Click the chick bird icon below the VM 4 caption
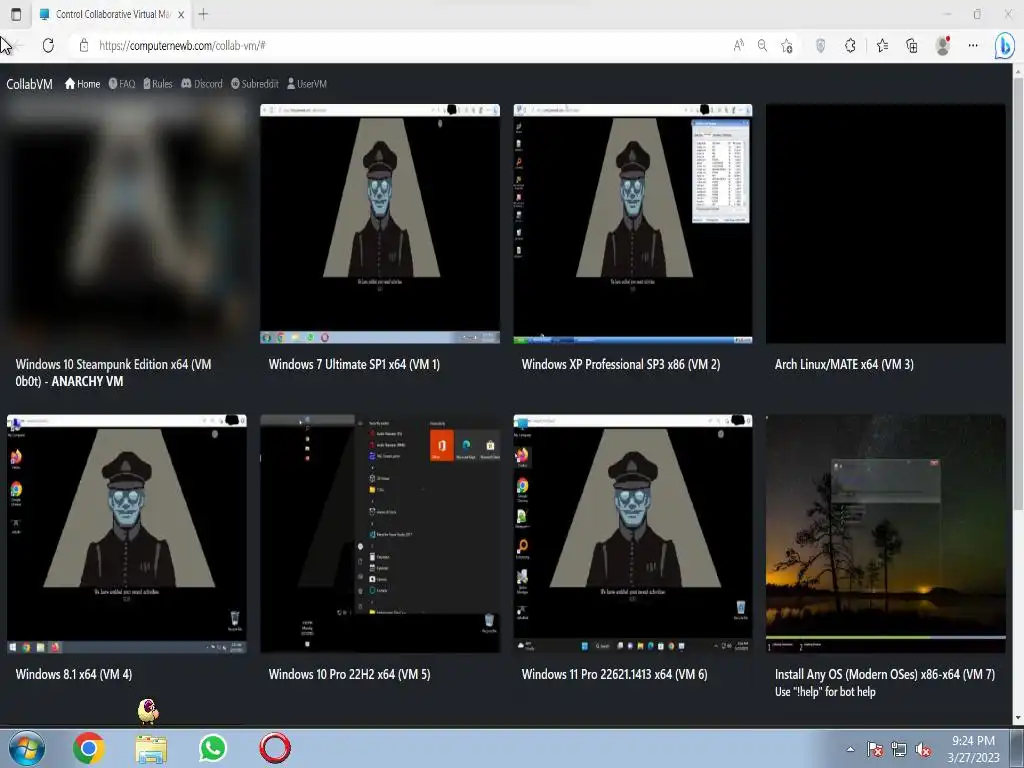The height and width of the screenshot is (768, 1024). [148, 711]
